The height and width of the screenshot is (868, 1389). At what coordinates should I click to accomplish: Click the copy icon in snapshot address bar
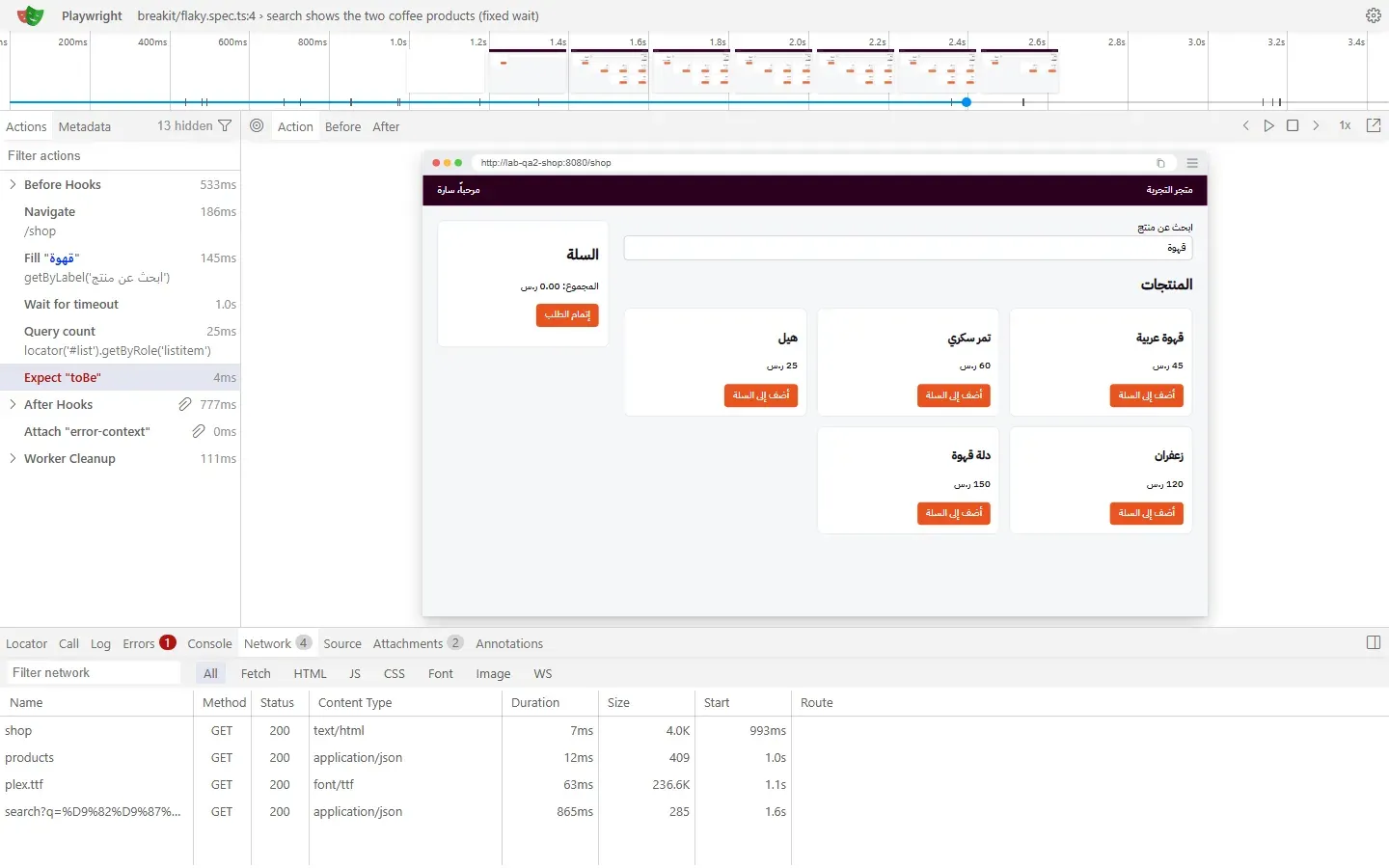click(1160, 163)
